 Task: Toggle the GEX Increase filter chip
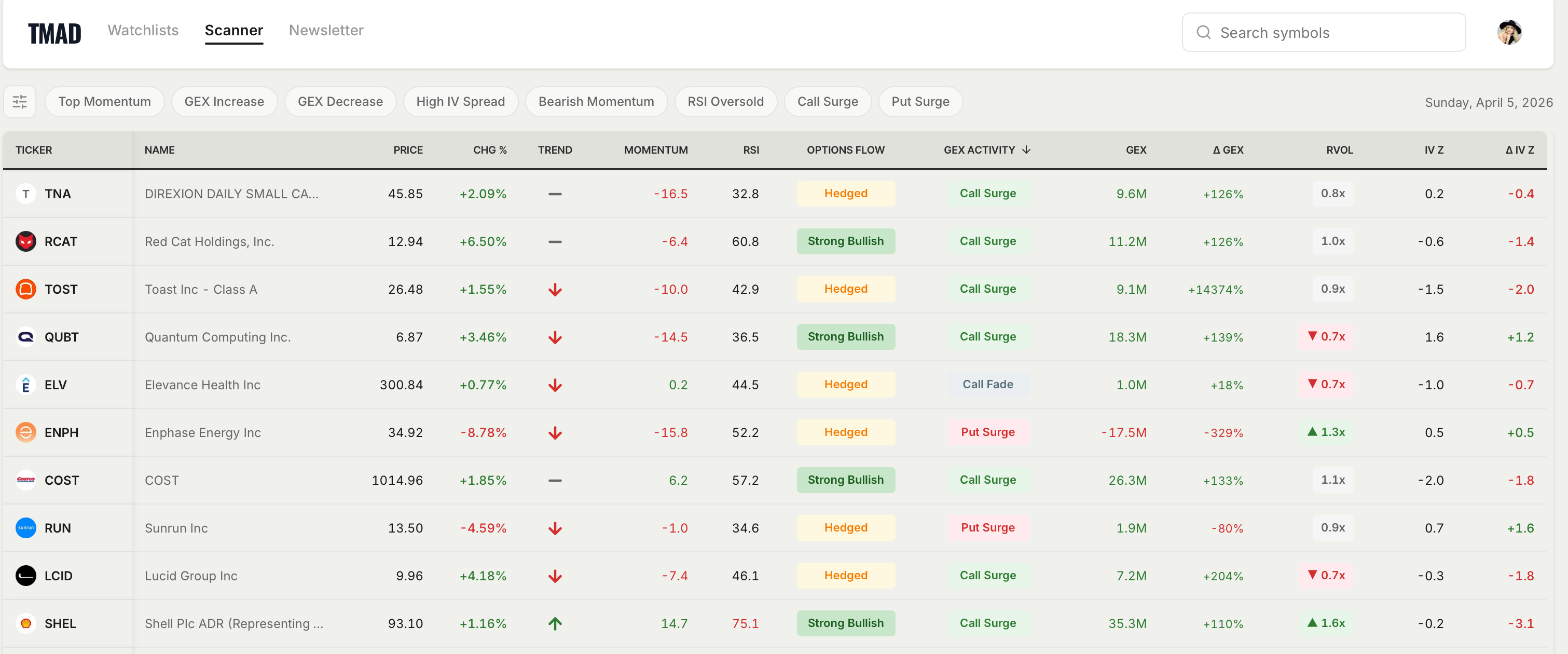[224, 102]
